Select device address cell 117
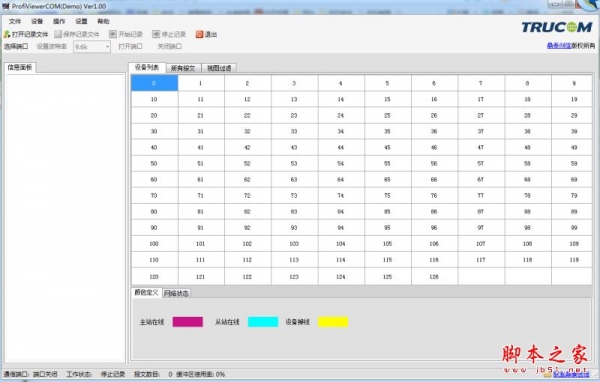 pyautogui.click(x=481, y=260)
